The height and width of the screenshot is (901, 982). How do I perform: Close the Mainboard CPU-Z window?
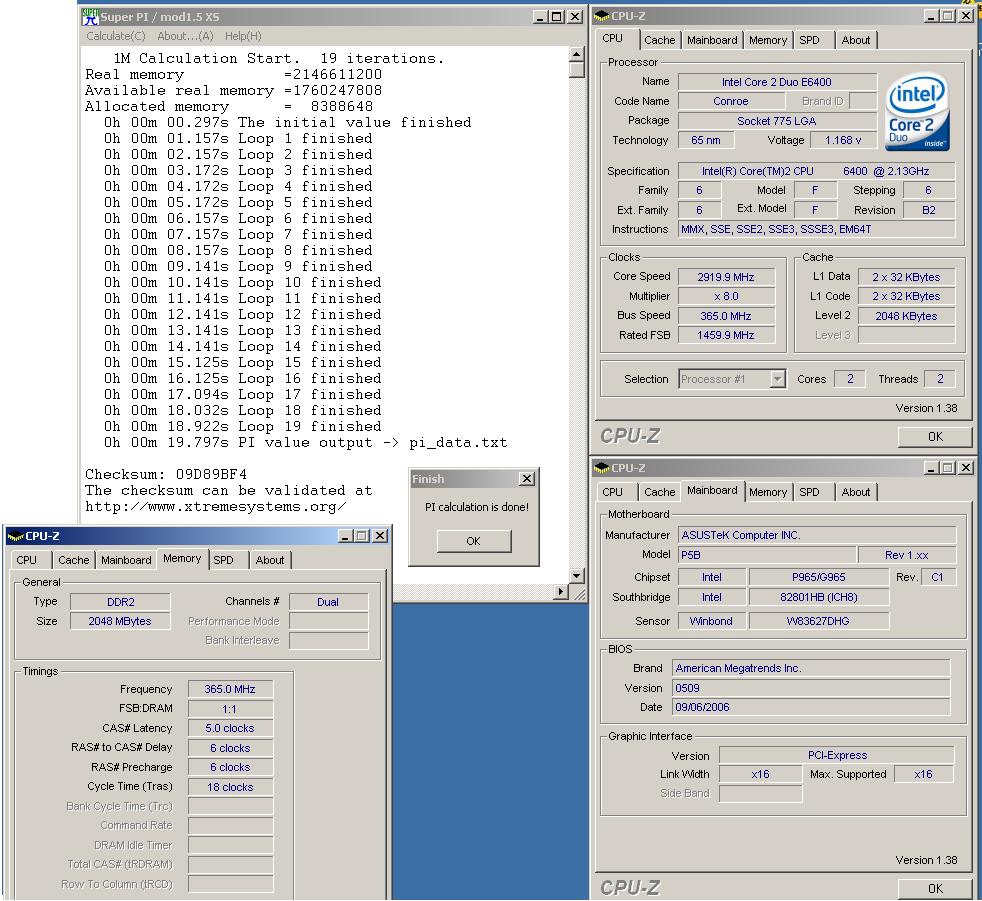click(966, 468)
